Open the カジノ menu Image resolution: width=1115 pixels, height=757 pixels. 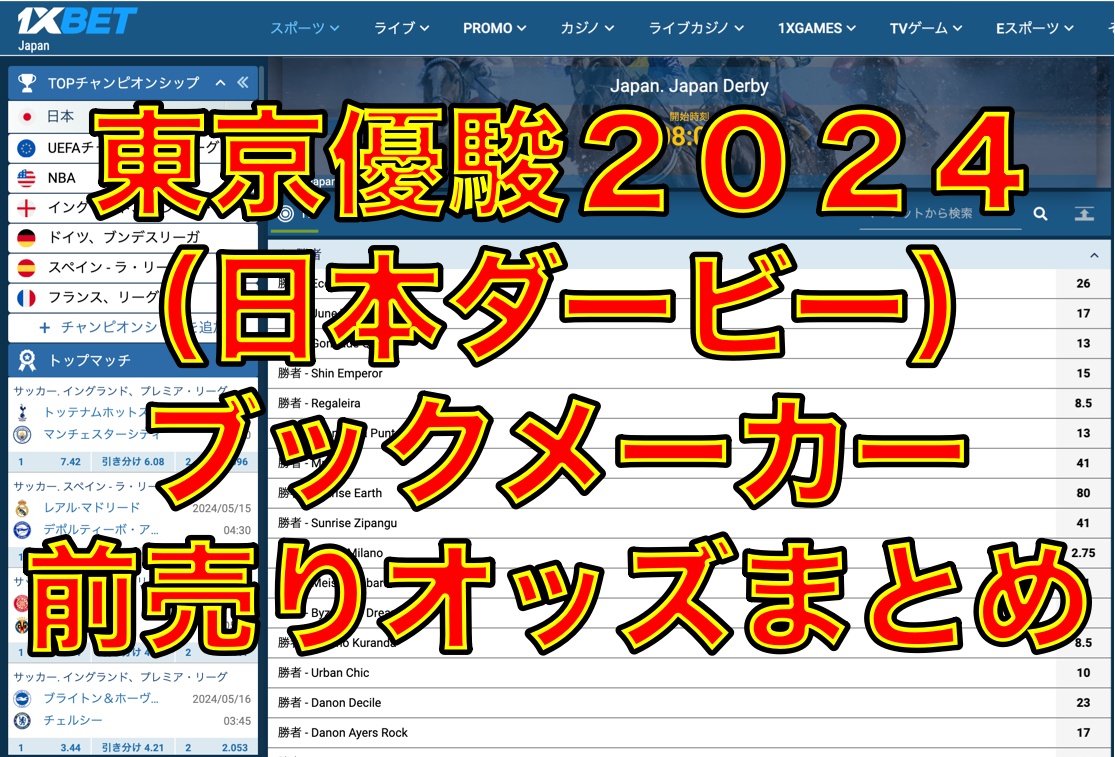tap(587, 28)
